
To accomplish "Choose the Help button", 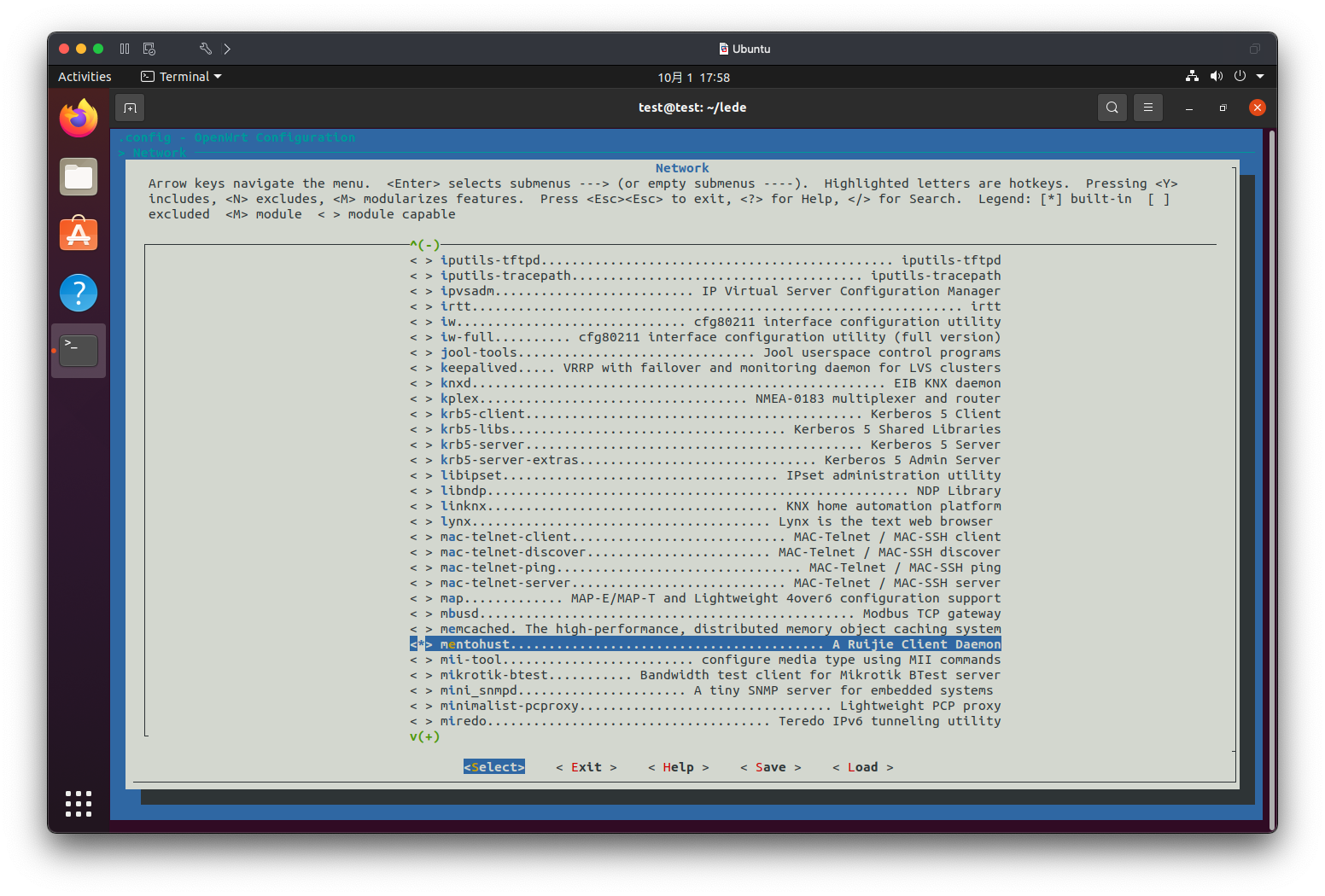I will [679, 767].
